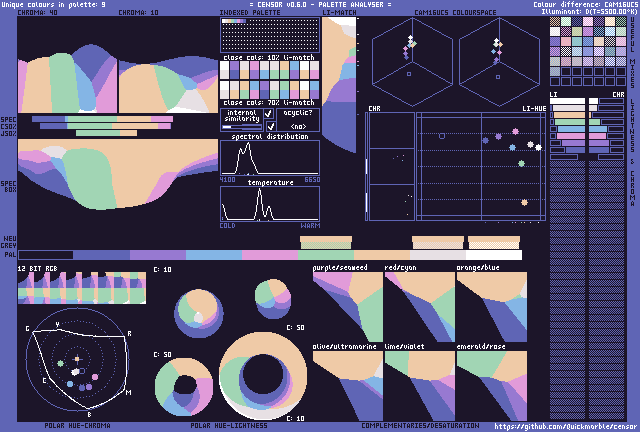Screen dimensions: 640x432
Task: Select the red/cyan desaturation chart
Action: [x=419, y=307]
